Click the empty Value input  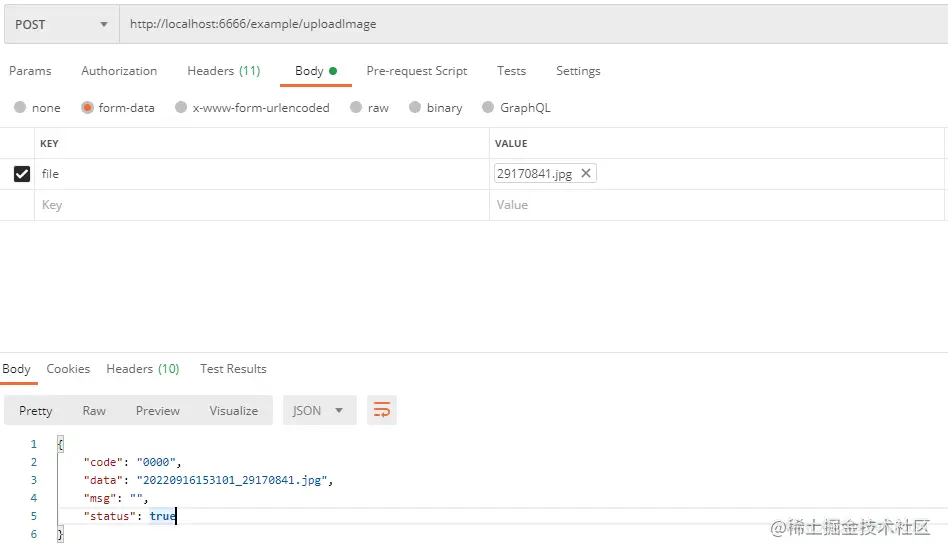716,205
